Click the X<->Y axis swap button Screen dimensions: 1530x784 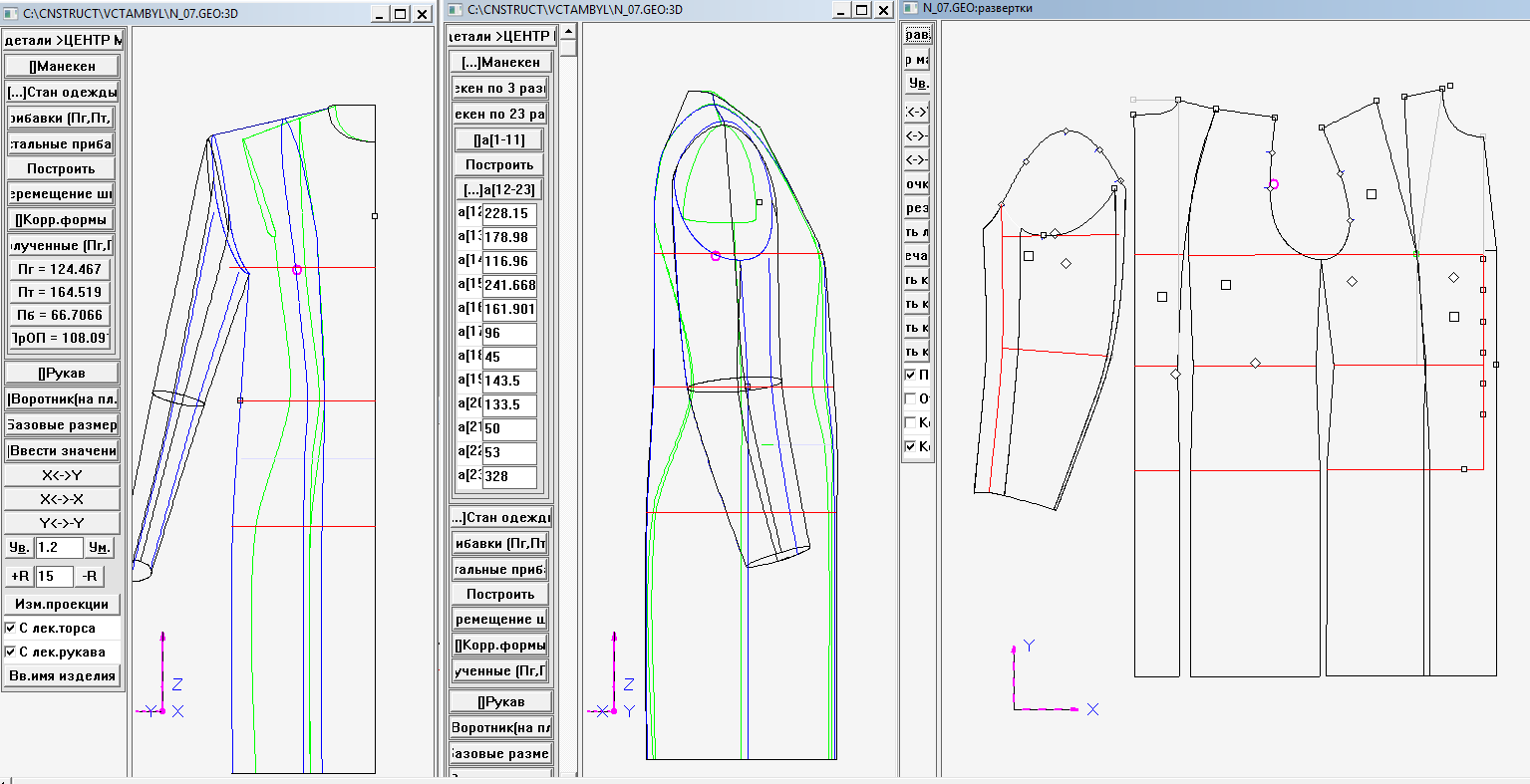pos(61,475)
